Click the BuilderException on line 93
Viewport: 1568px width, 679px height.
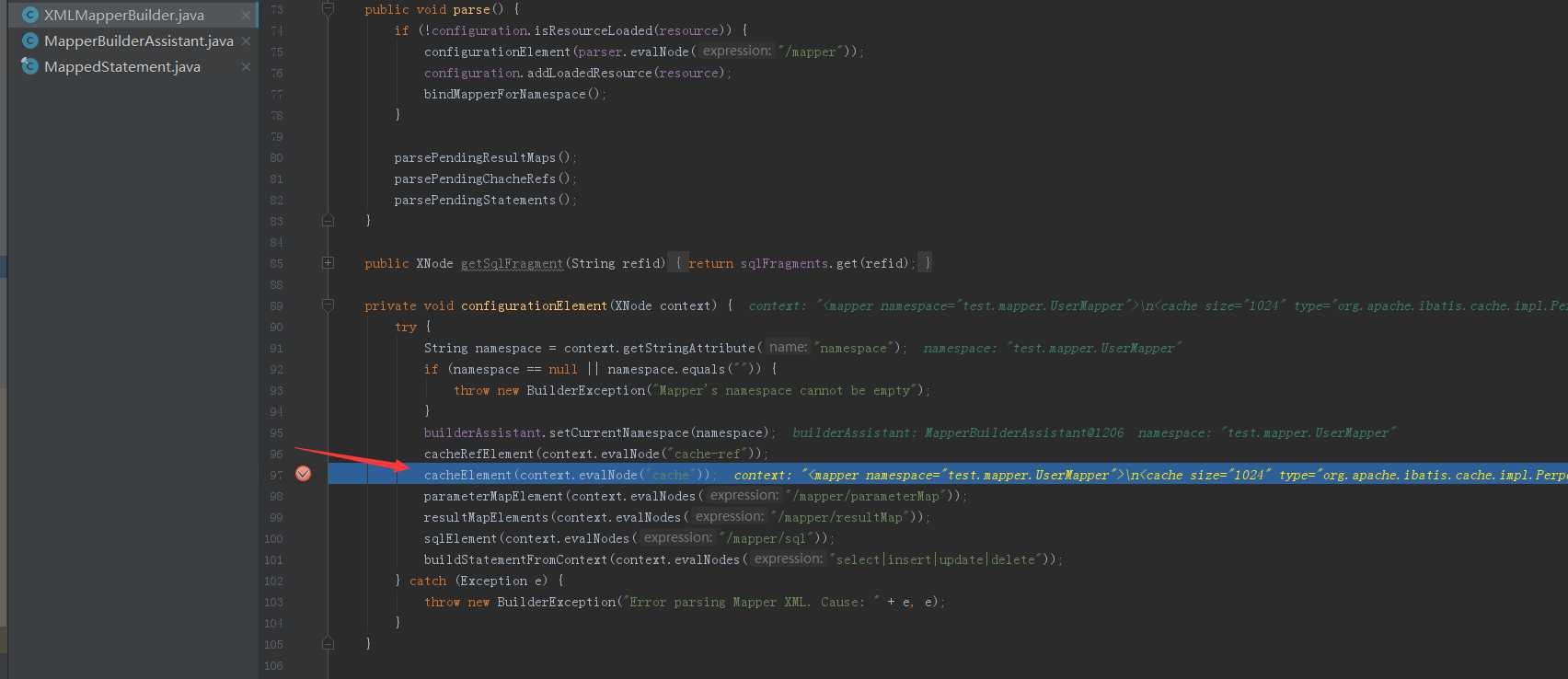(585, 390)
